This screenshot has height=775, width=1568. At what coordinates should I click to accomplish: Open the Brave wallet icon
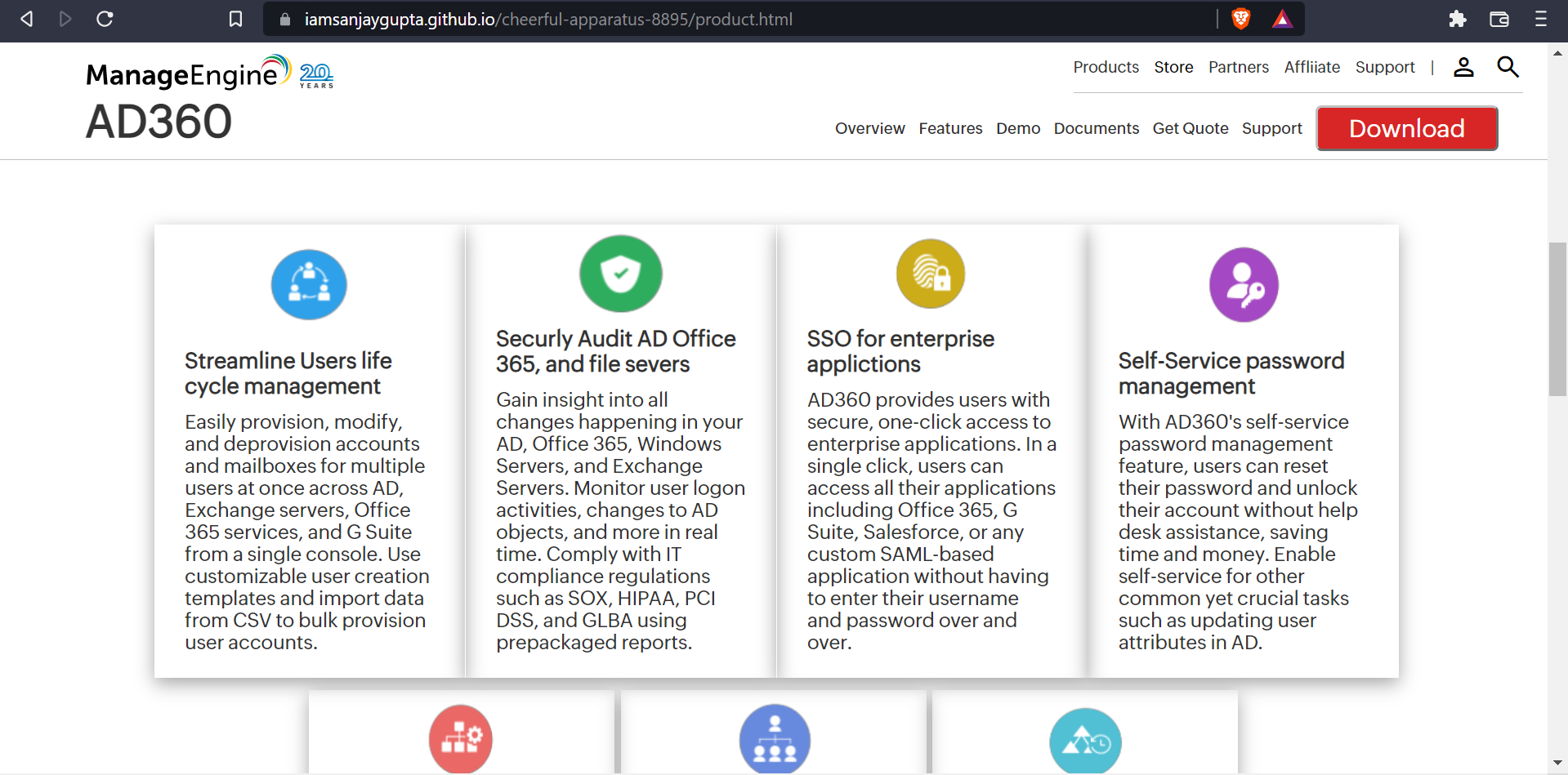pos(1499,19)
